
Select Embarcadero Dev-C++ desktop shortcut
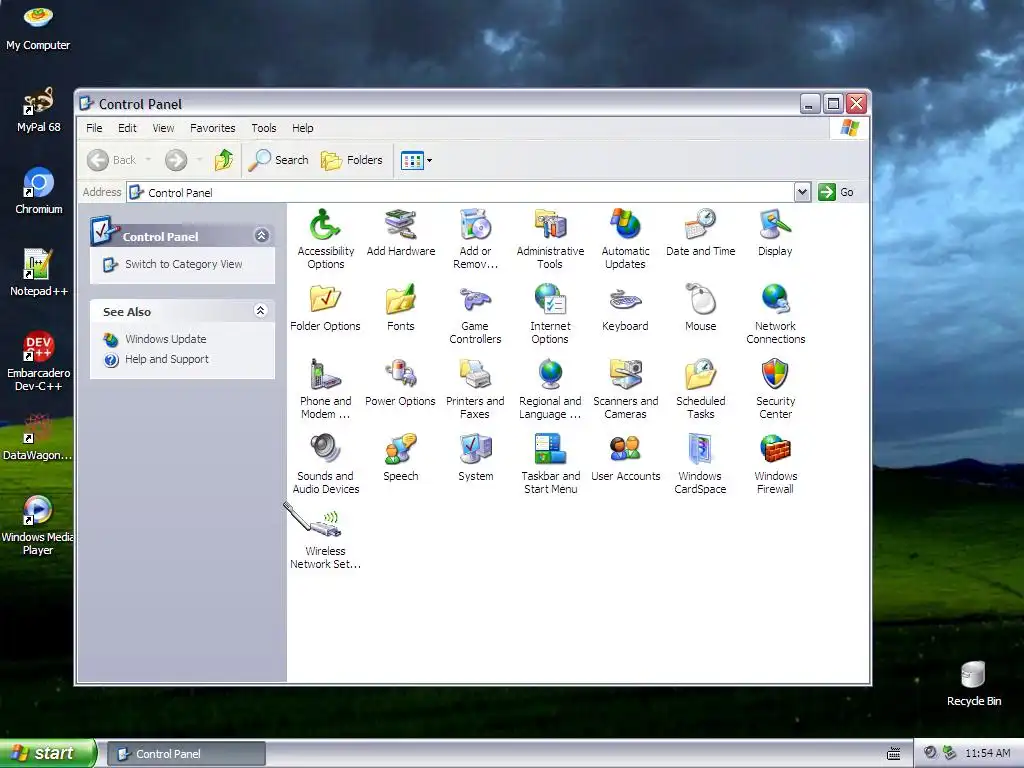click(39, 361)
